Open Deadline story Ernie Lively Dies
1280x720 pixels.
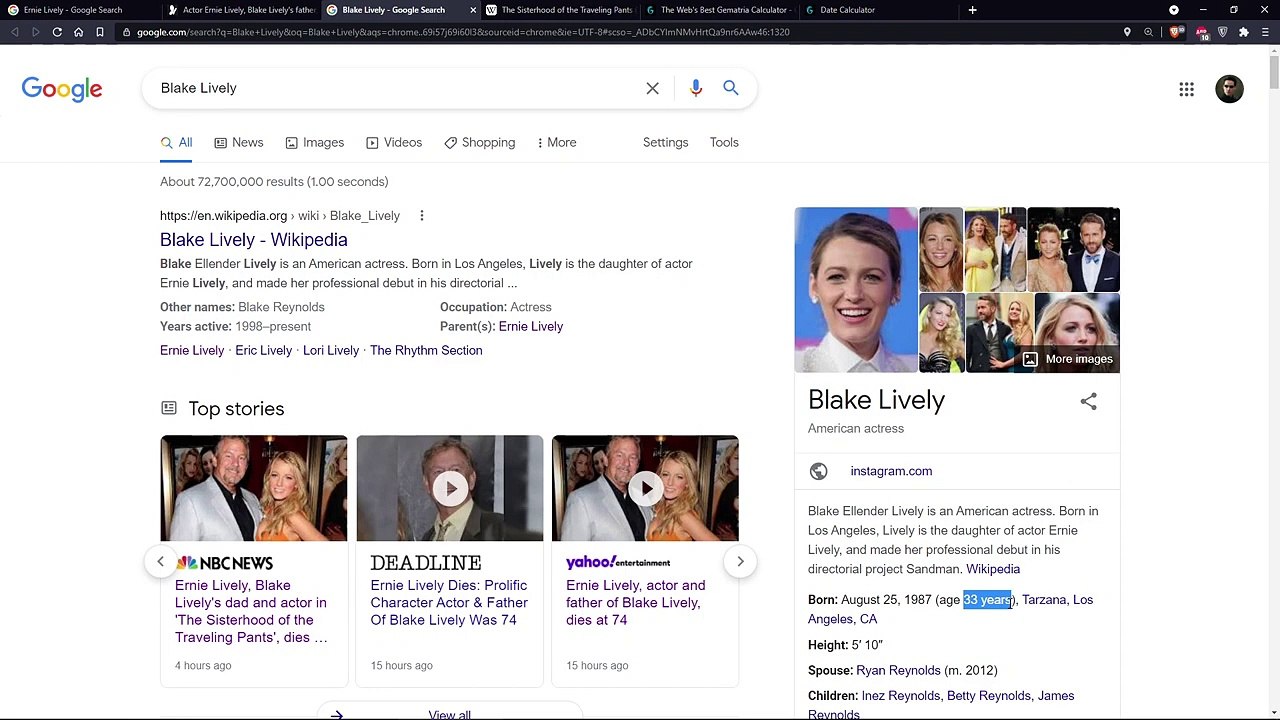(449, 603)
